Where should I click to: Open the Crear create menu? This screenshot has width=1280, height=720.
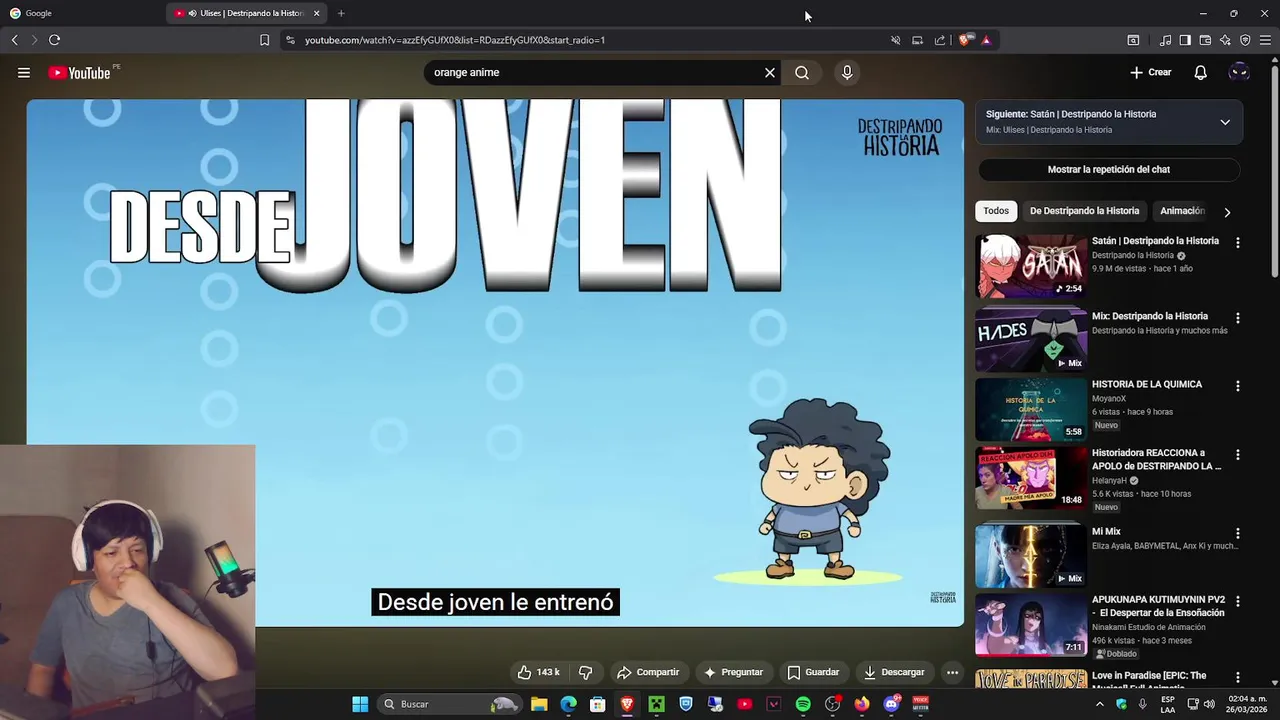click(x=1150, y=72)
